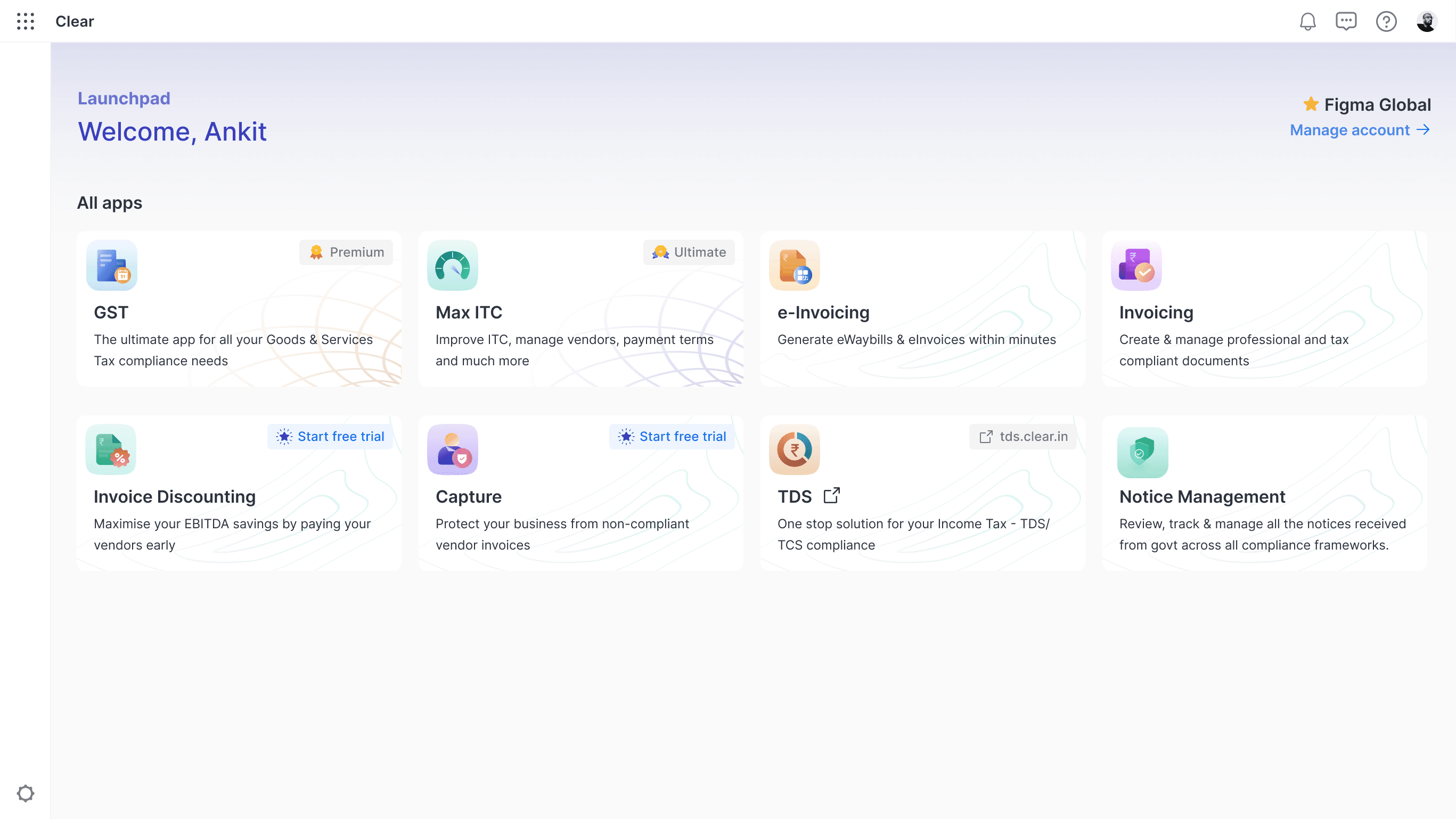Click the Clear brand name
Viewport: 1456px width, 819px height.
point(75,21)
